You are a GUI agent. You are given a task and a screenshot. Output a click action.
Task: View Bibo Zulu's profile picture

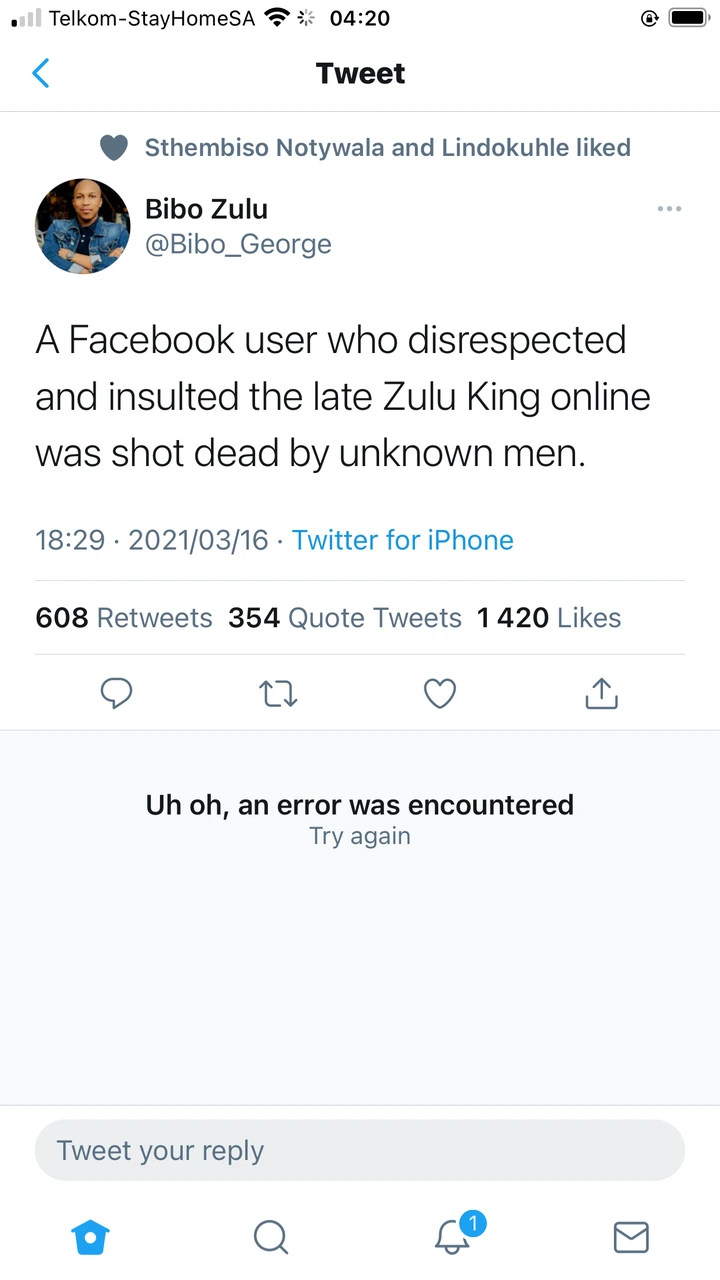coord(82,226)
